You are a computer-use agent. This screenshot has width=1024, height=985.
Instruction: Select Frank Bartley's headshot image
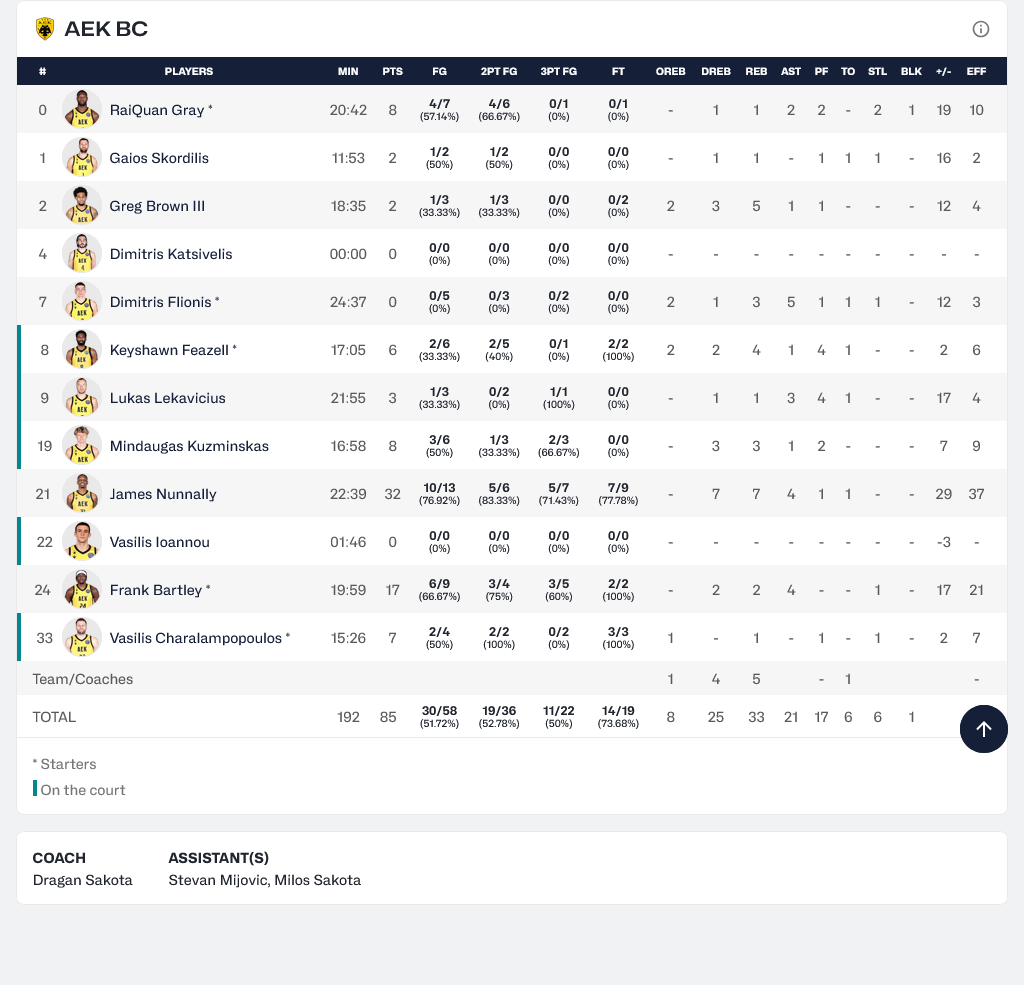pos(82,590)
